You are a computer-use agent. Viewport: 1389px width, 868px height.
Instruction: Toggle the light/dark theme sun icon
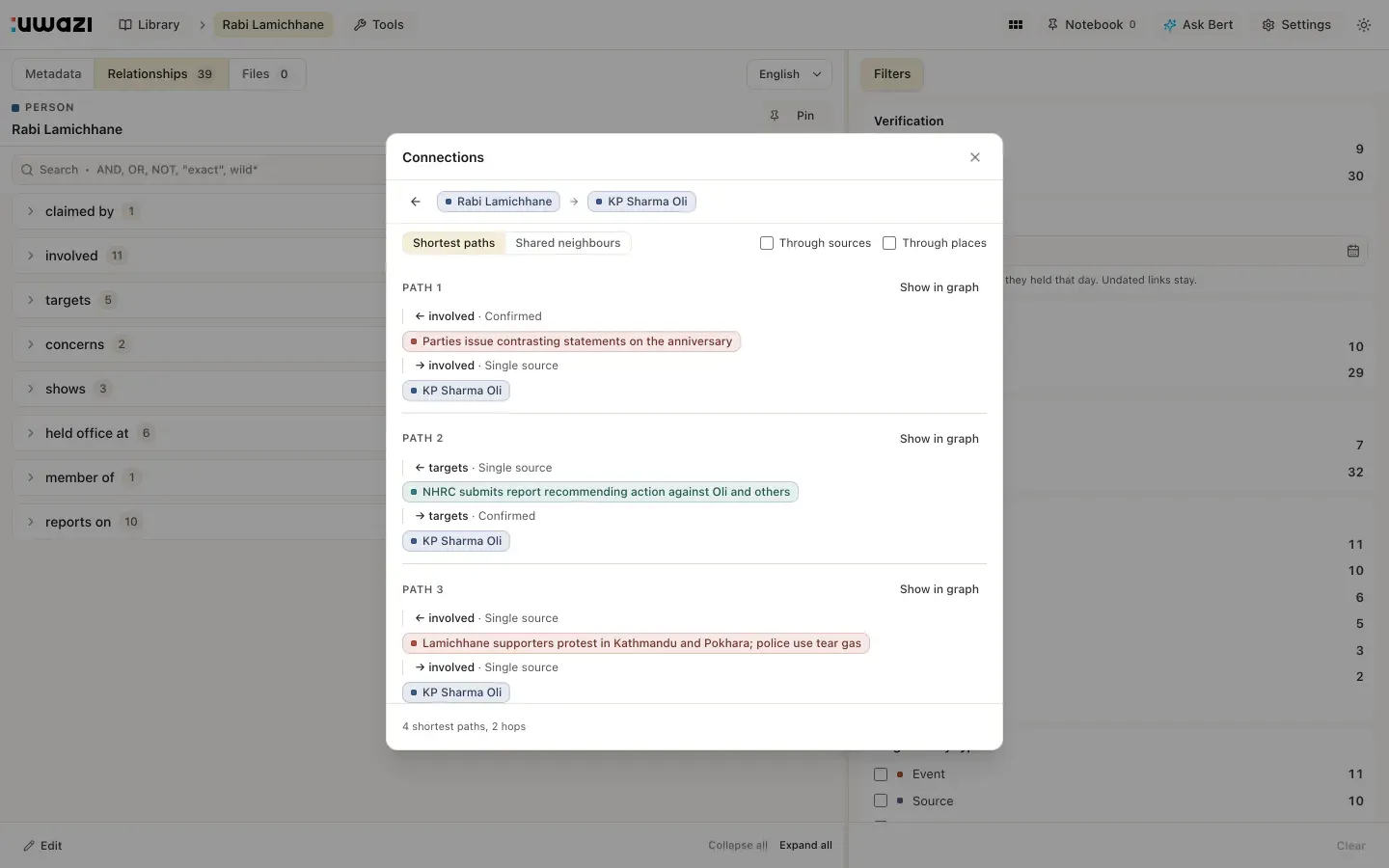click(x=1364, y=25)
